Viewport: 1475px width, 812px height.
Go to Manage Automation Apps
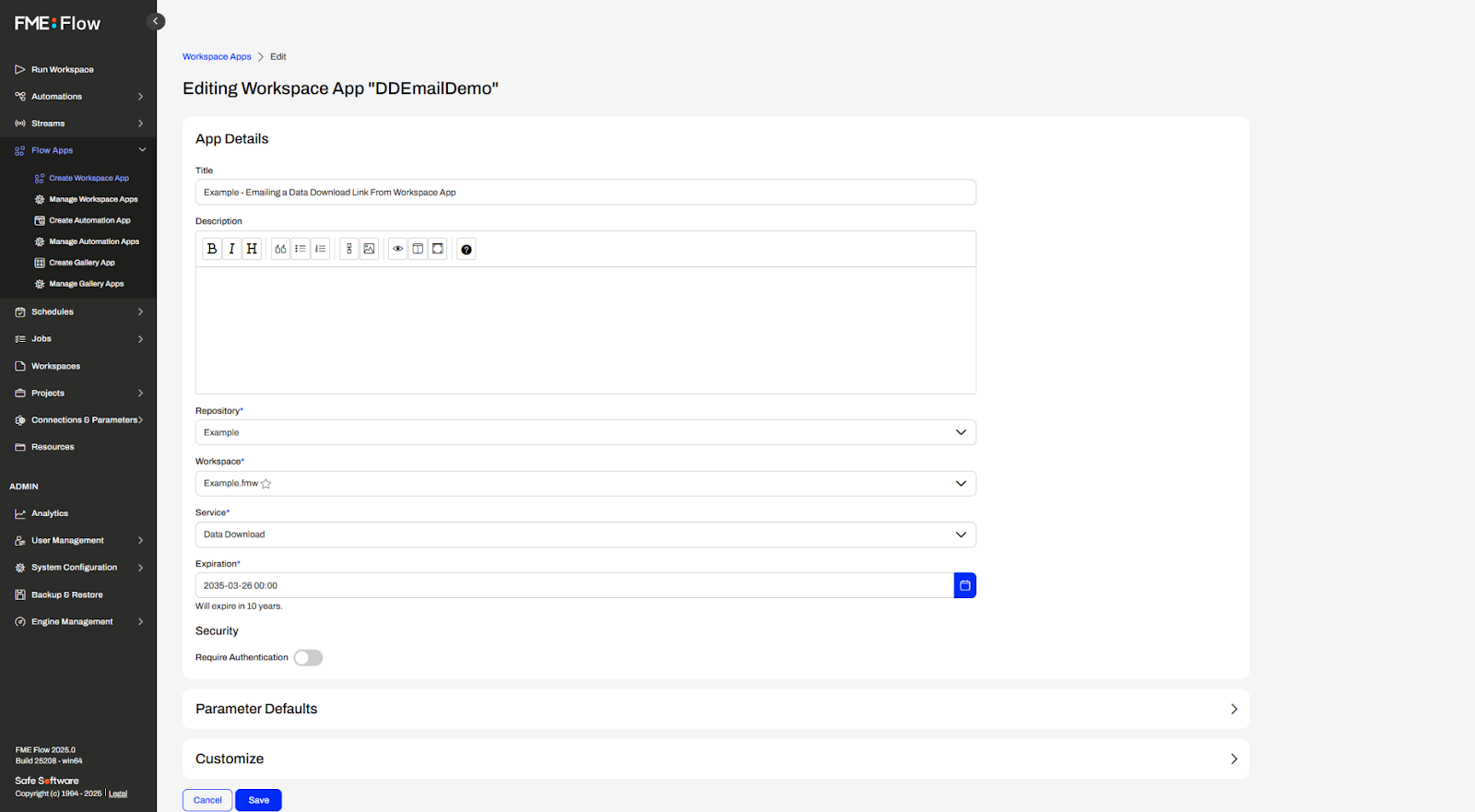(x=94, y=241)
